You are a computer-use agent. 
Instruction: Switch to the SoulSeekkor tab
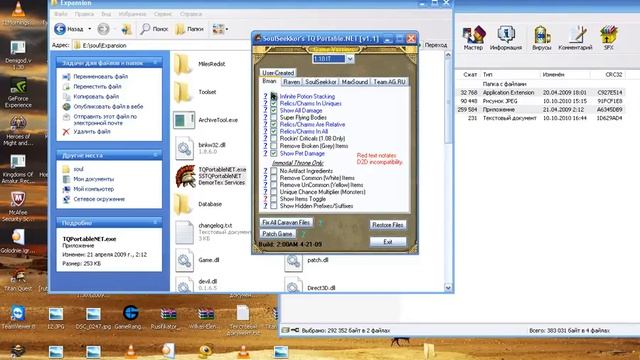(321, 82)
